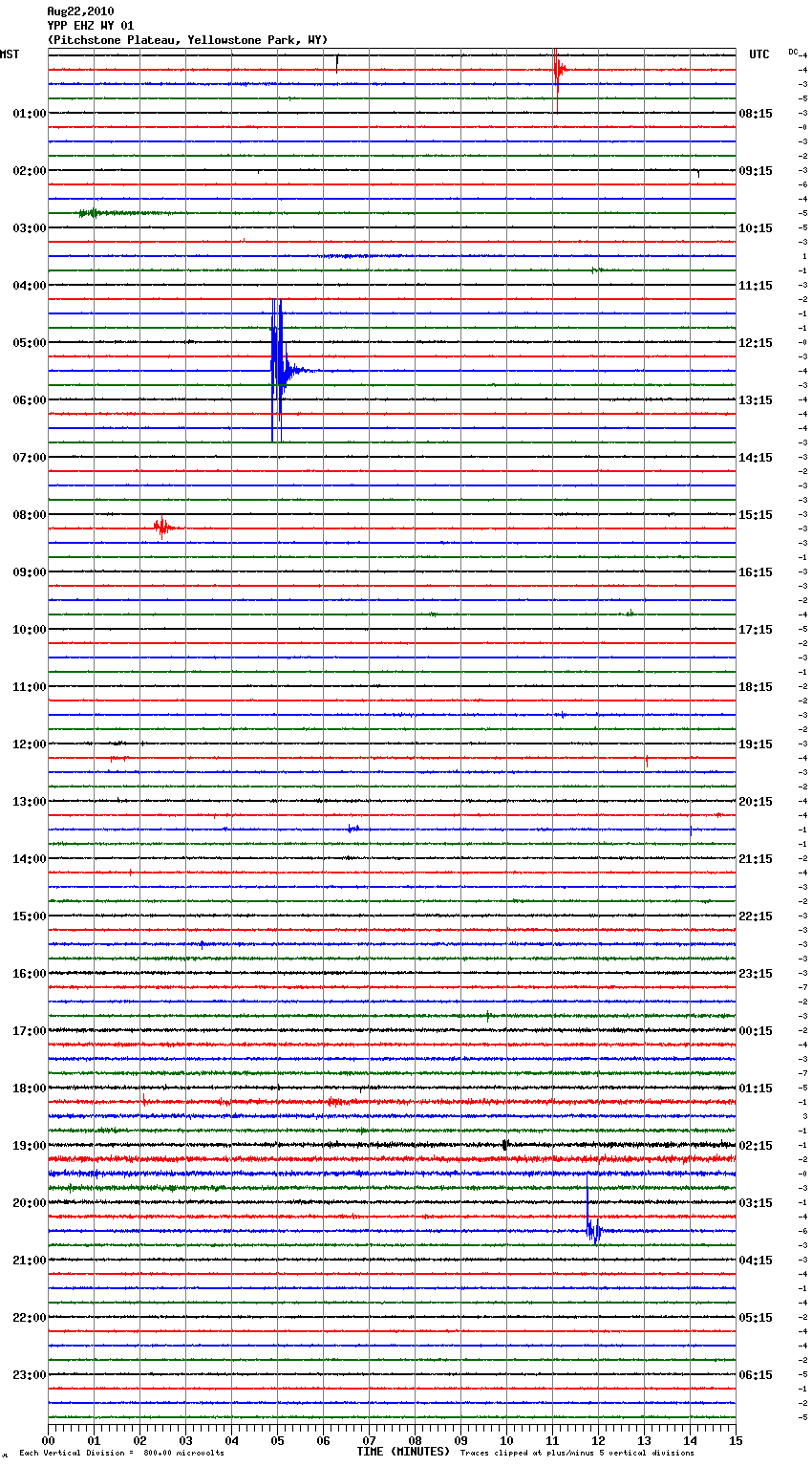Click the 09:15 UTC time label

coord(756,170)
